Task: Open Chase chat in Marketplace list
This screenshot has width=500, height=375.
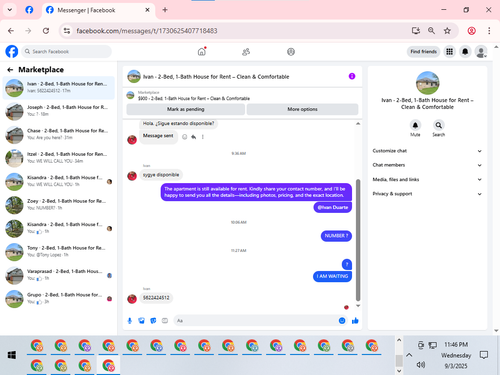Action: (59, 134)
